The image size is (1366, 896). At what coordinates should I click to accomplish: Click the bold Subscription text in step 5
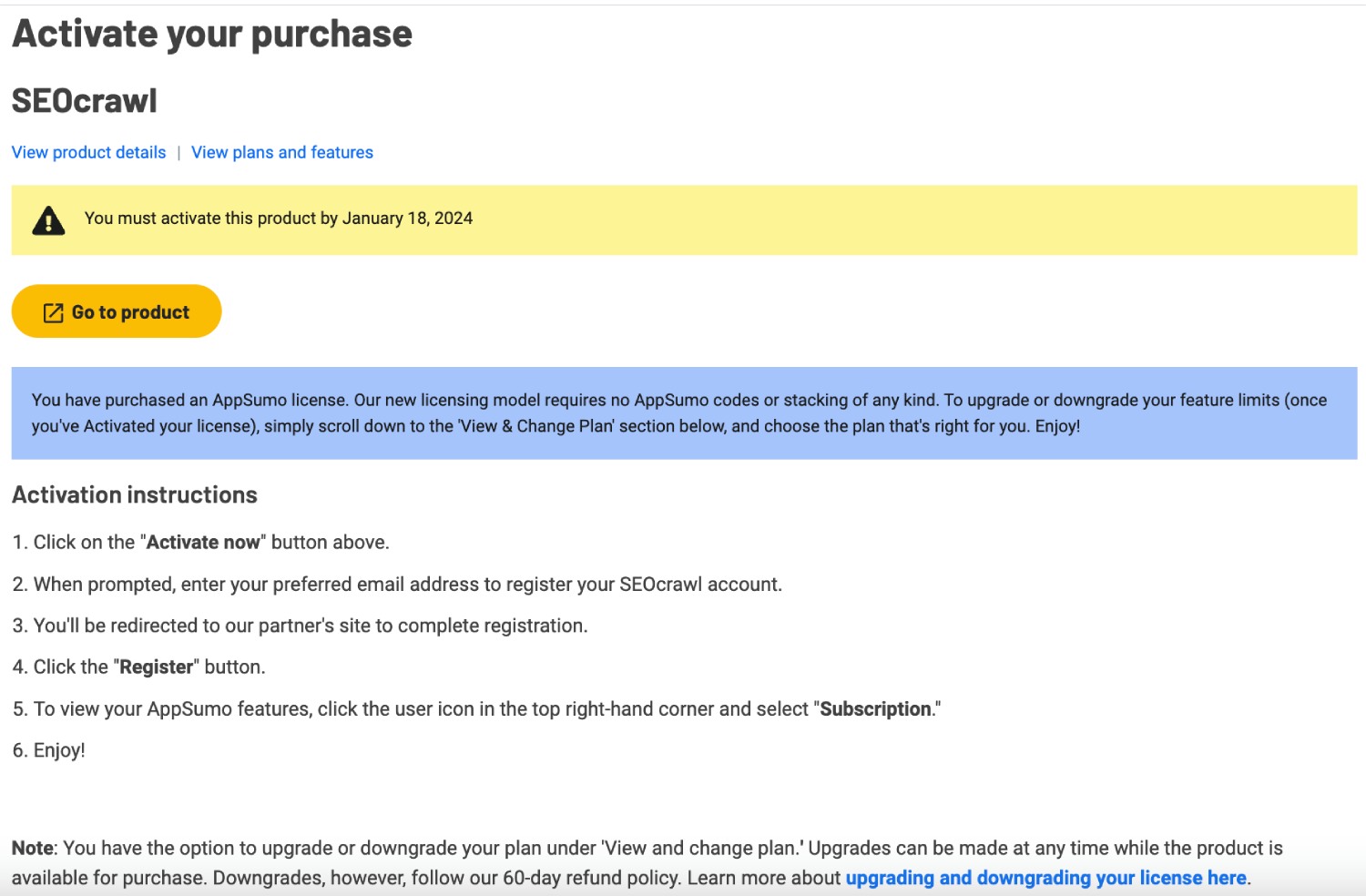coord(875,709)
